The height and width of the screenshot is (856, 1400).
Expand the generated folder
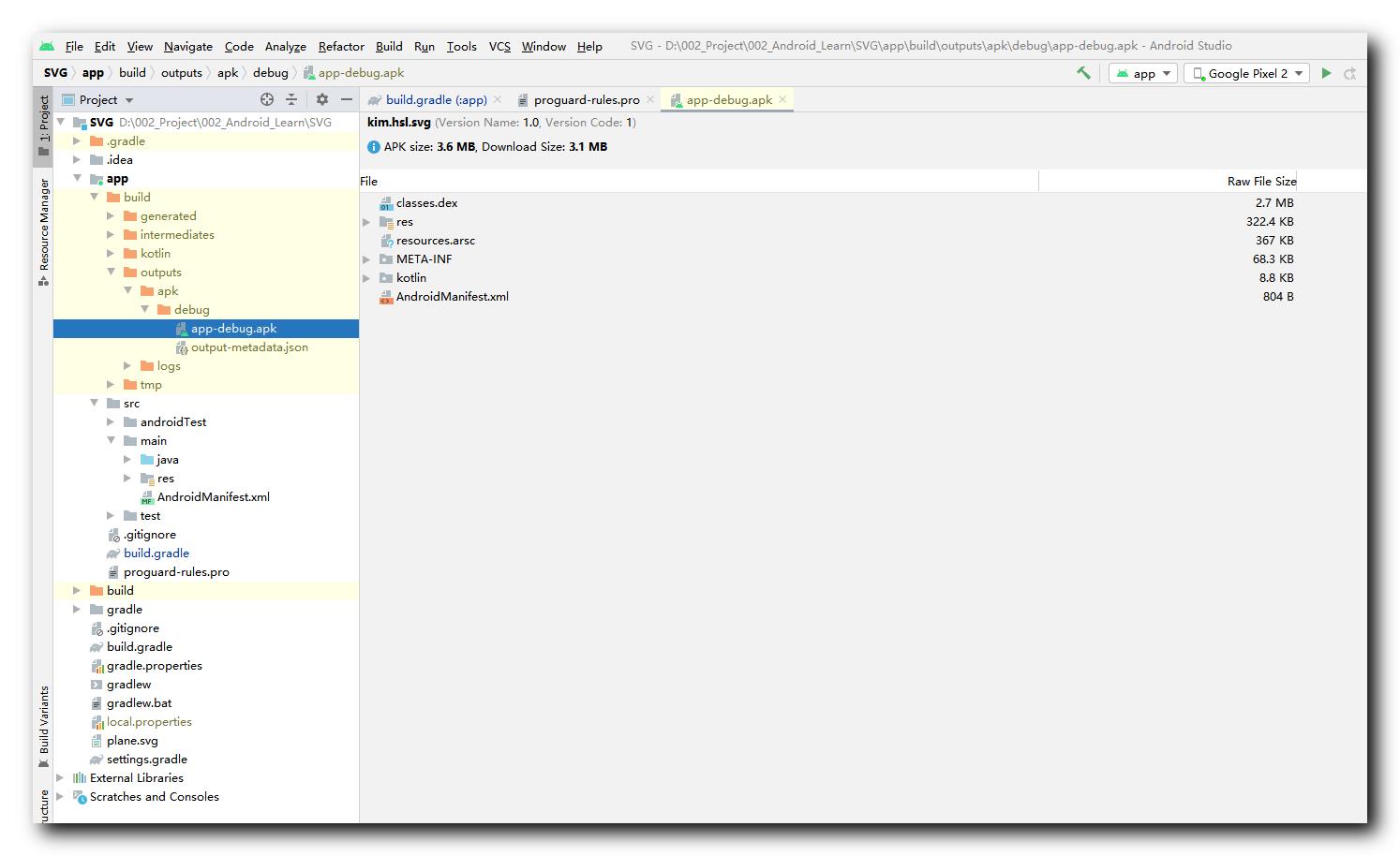coord(111,216)
